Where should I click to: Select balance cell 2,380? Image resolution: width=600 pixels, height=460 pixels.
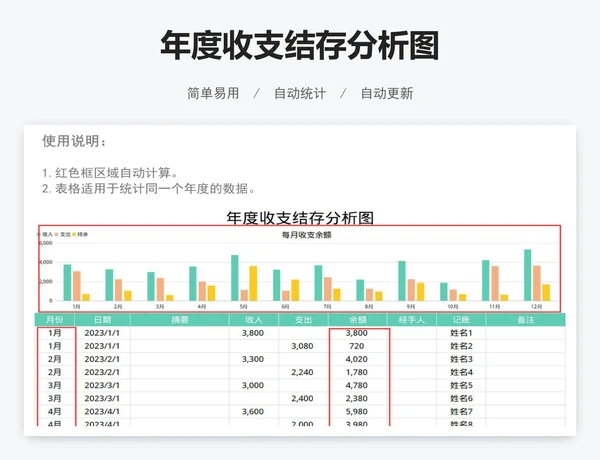357,398
